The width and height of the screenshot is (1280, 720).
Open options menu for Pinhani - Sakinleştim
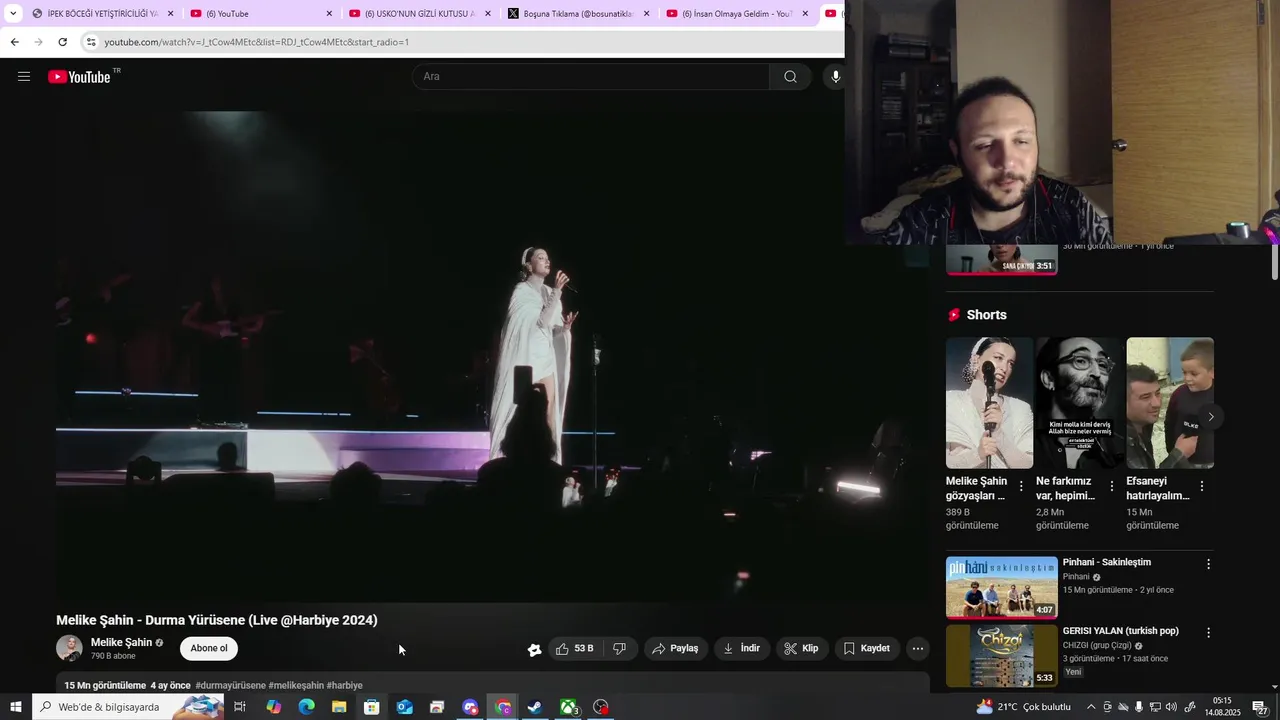pyautogui.click(x=1208, y=564)
